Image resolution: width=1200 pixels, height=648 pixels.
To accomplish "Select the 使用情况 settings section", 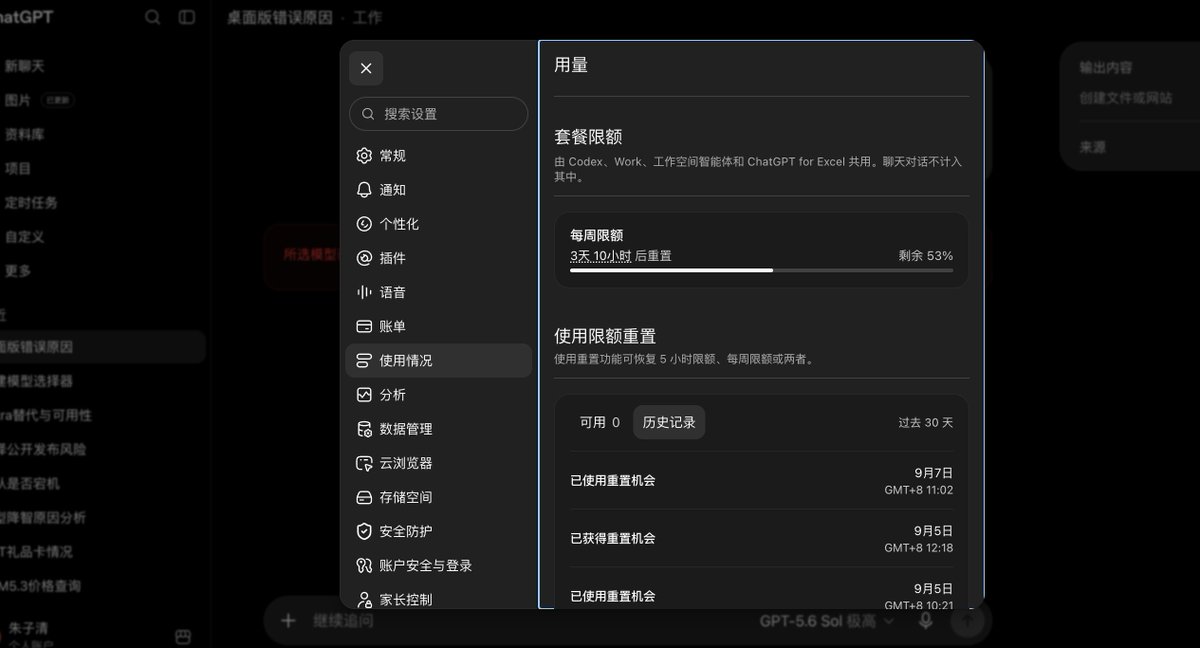I will [438, 360].
